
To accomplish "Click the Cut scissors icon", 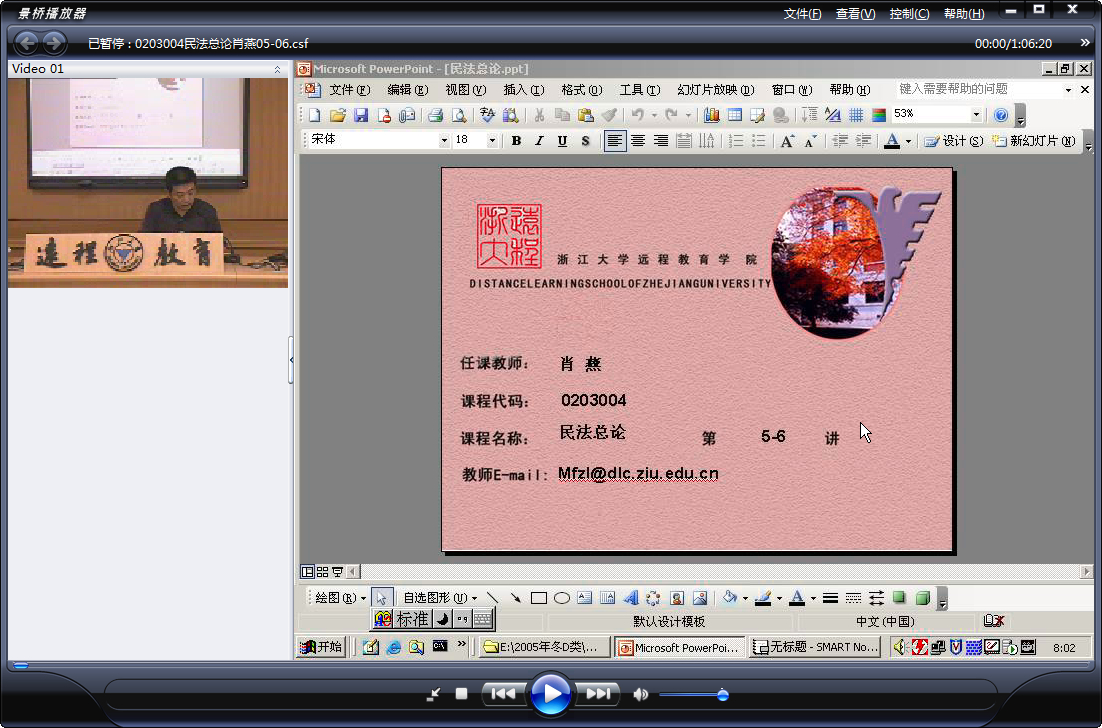I will 539,115.
